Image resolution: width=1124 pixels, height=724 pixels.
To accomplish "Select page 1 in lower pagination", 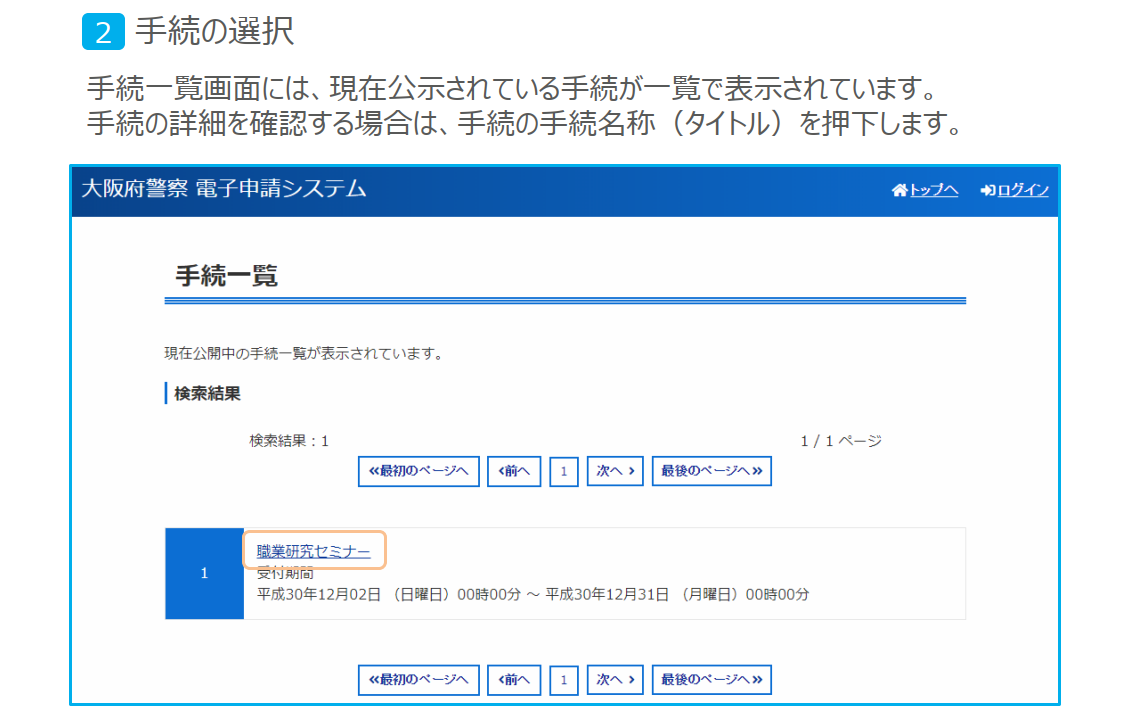I will coord(564,680).
